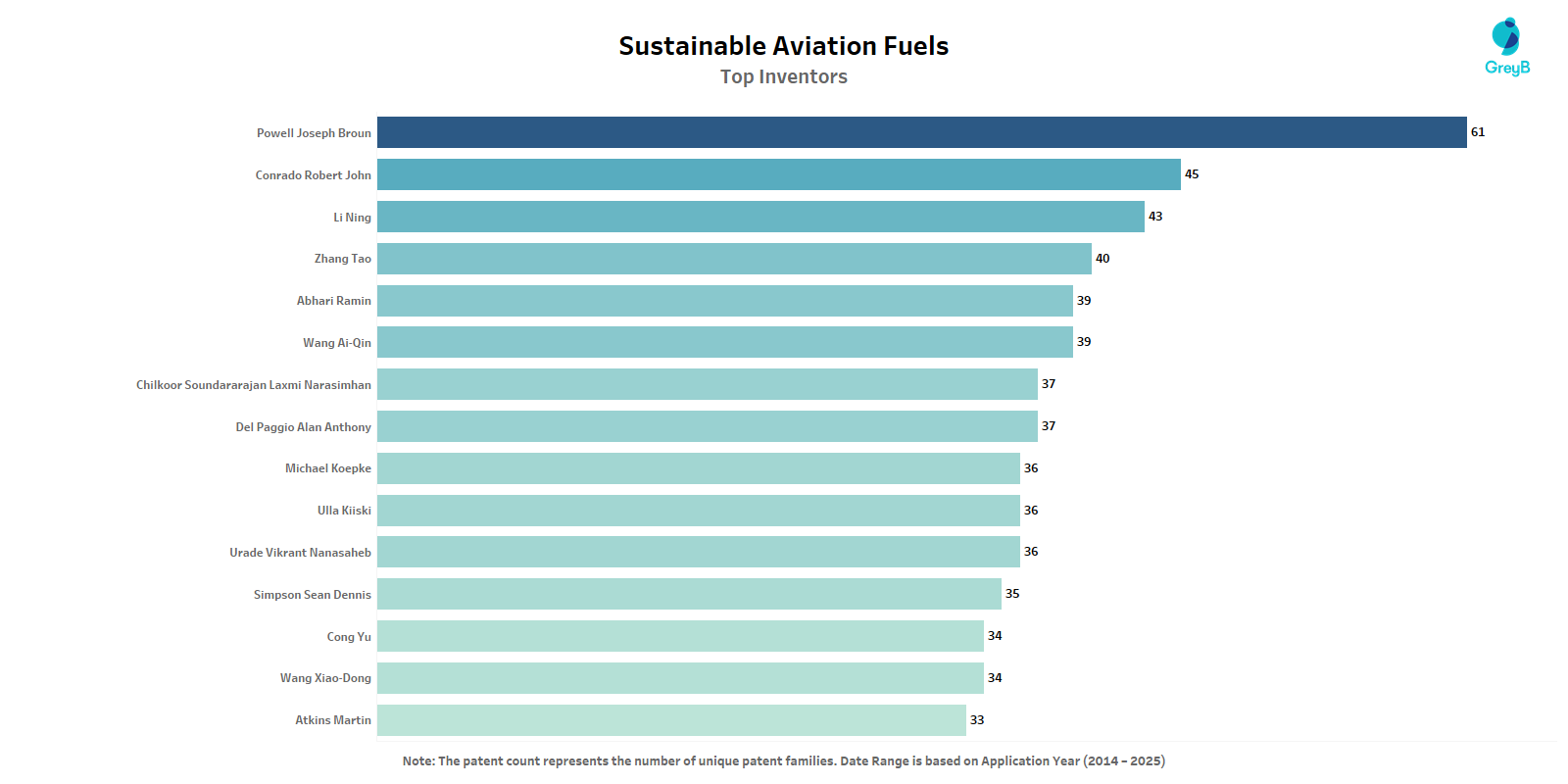1568x784 pixels.
Task: Select the Conrado Robert John bar
Action: pos(778,174)
